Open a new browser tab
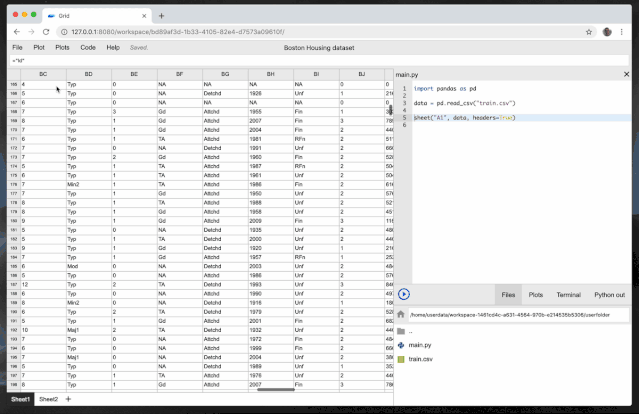Image resolution: width=639 pixels, height=414 pixels. coord(161,16)
